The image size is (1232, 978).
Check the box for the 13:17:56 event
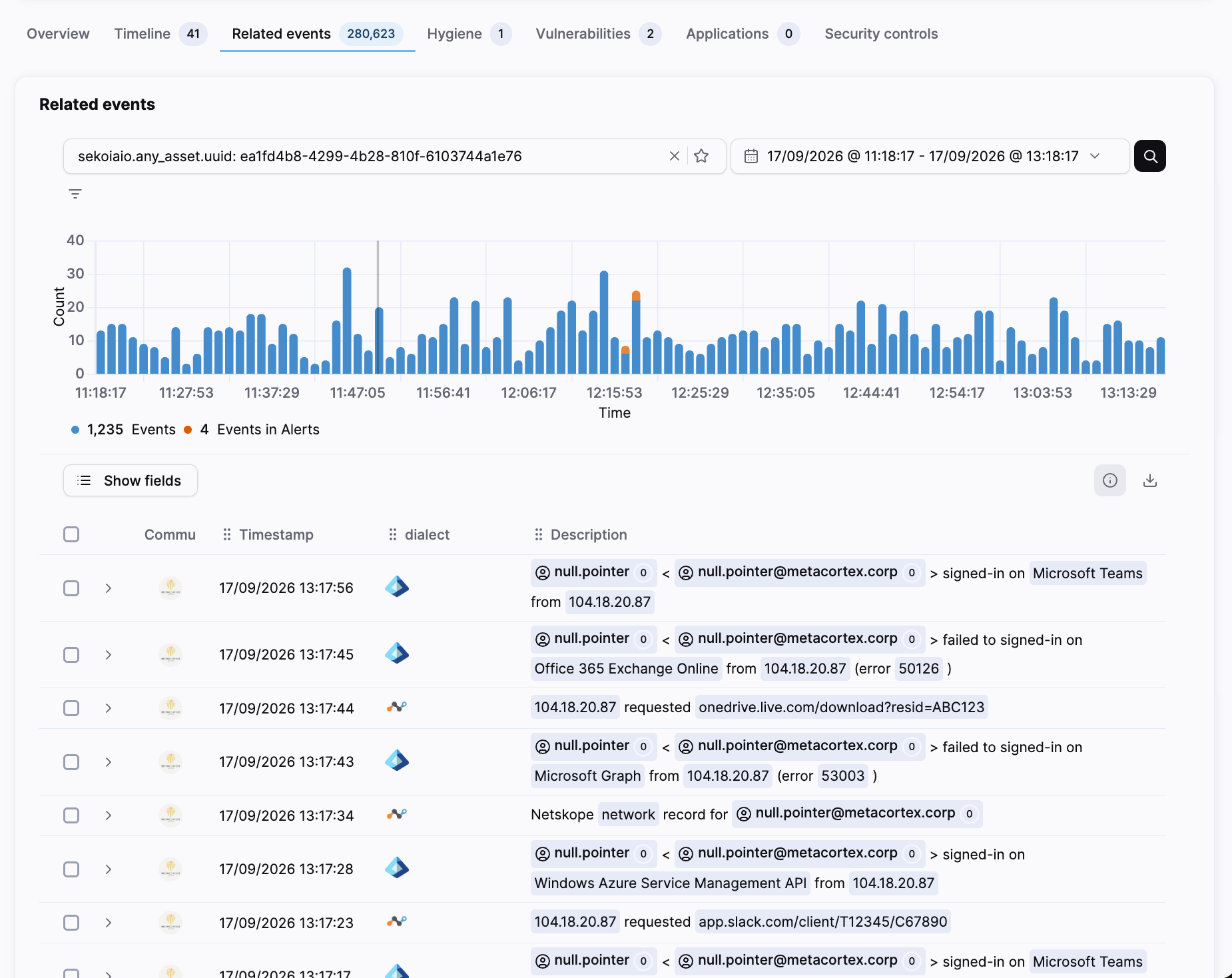[71, 588]
